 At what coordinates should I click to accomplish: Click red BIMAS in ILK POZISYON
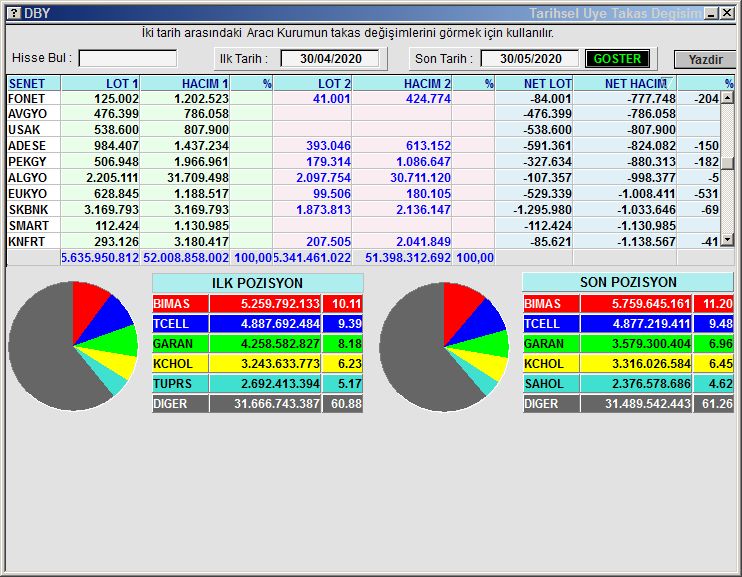[180, 303]
